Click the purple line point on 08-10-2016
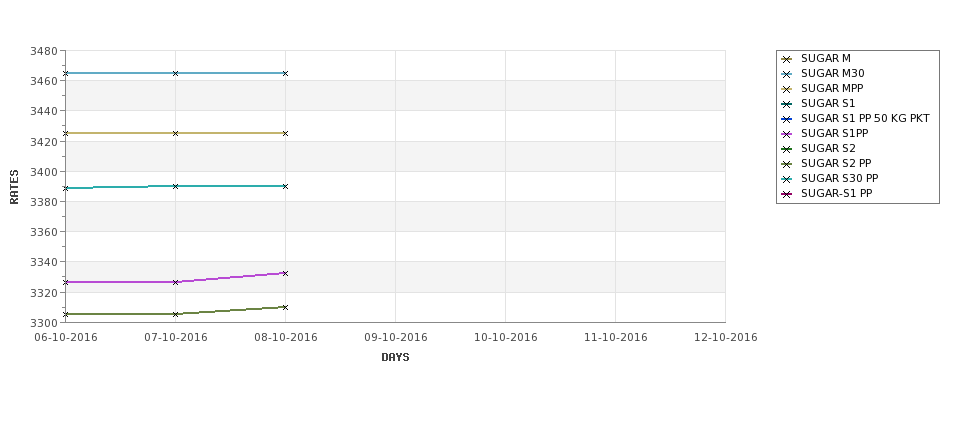Screen dimensions: 975x429 click(x=285, y=273)
